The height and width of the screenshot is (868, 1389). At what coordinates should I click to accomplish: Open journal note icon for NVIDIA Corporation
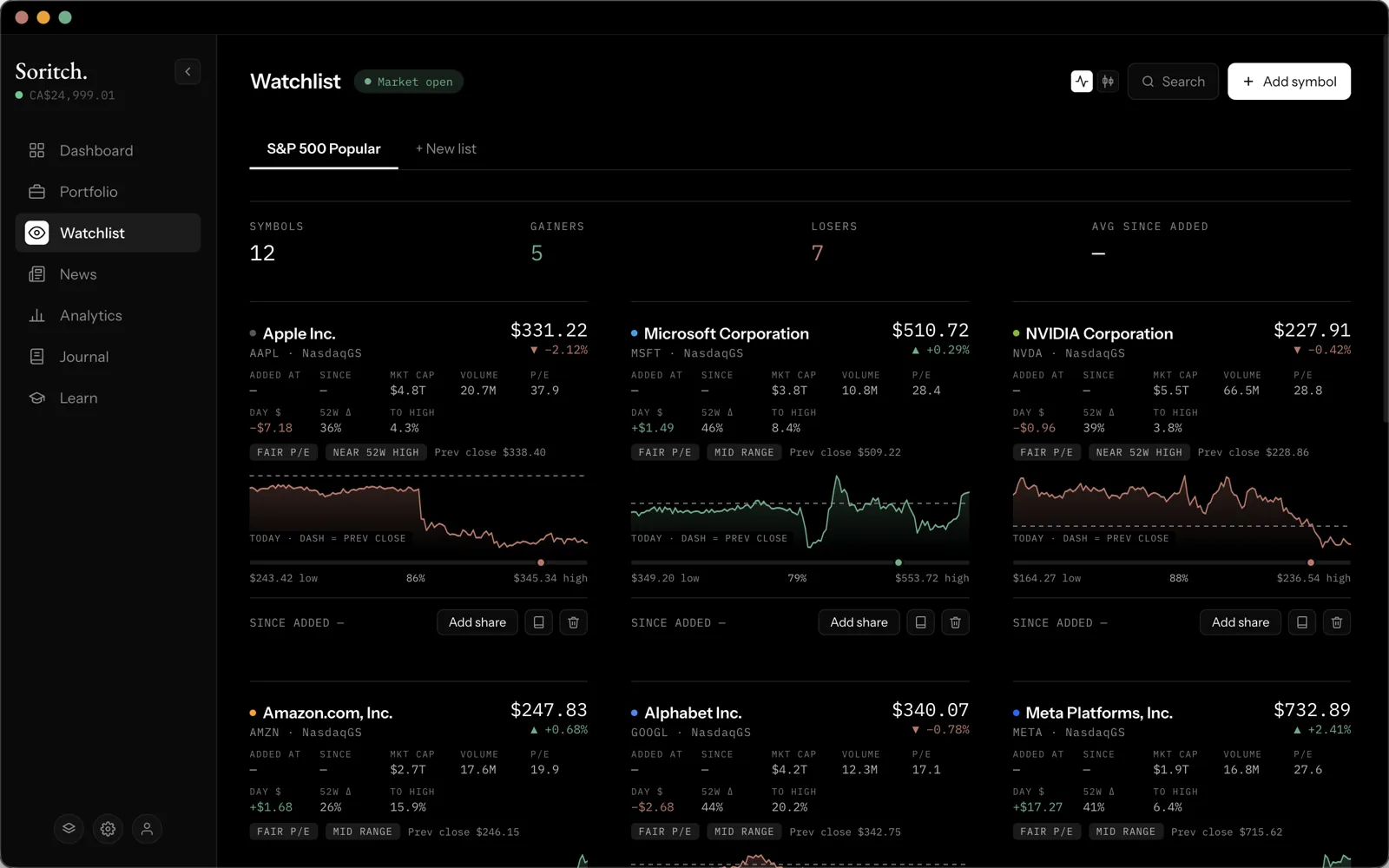(x=1302, y=622)
